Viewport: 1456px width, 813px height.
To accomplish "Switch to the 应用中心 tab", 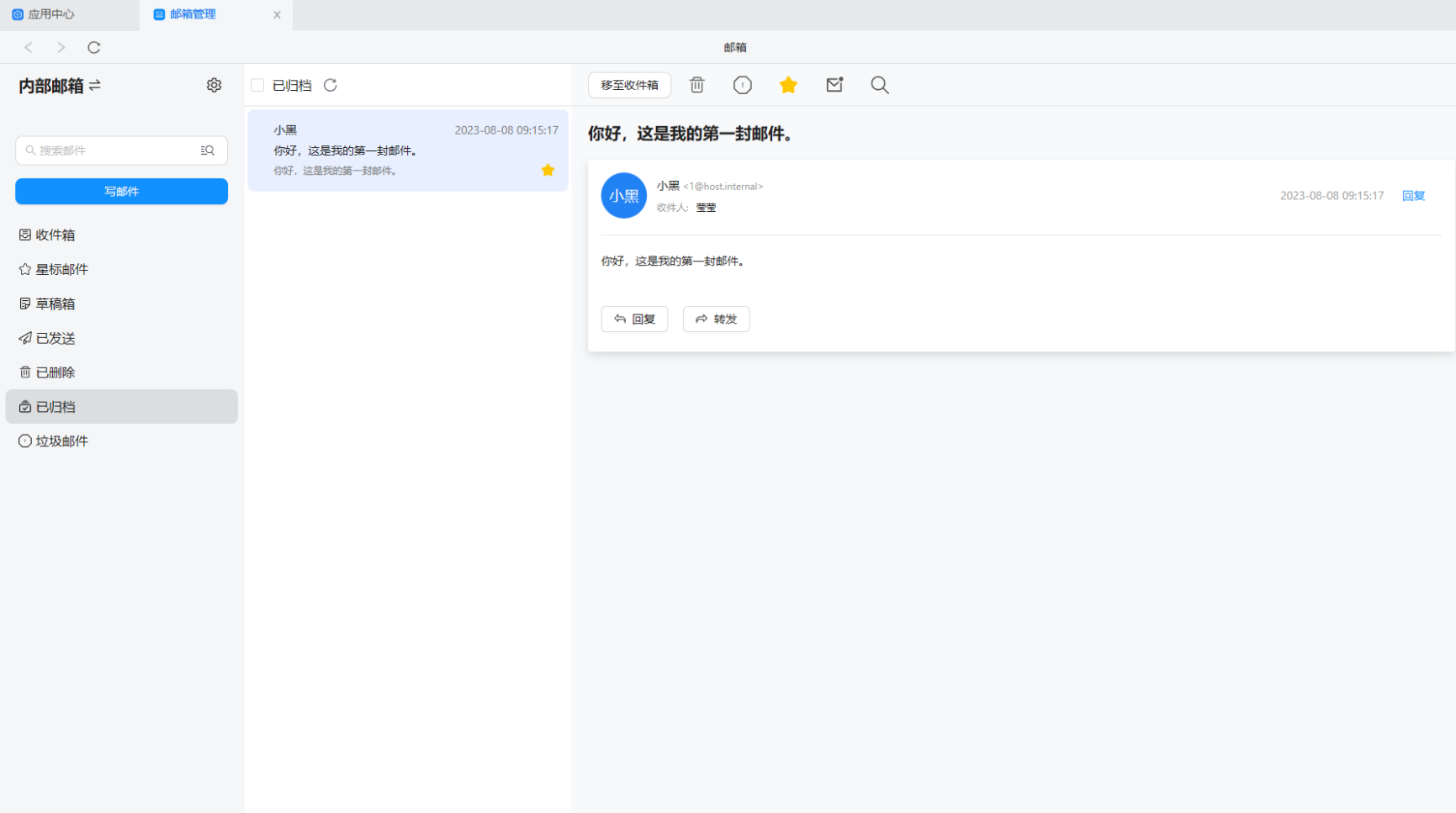I will [50, 14].
